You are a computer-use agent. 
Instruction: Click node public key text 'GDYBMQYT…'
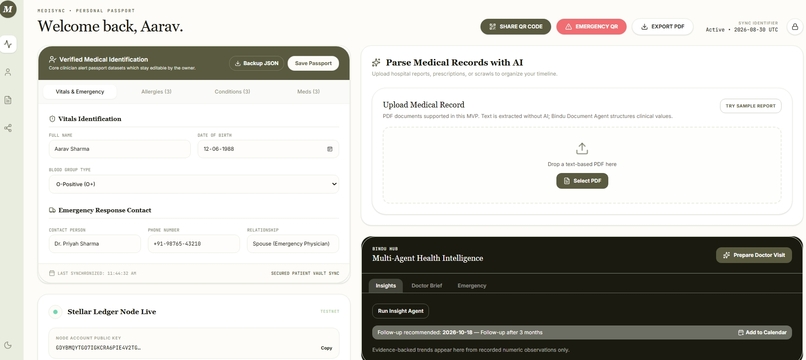tap(98, 348)
